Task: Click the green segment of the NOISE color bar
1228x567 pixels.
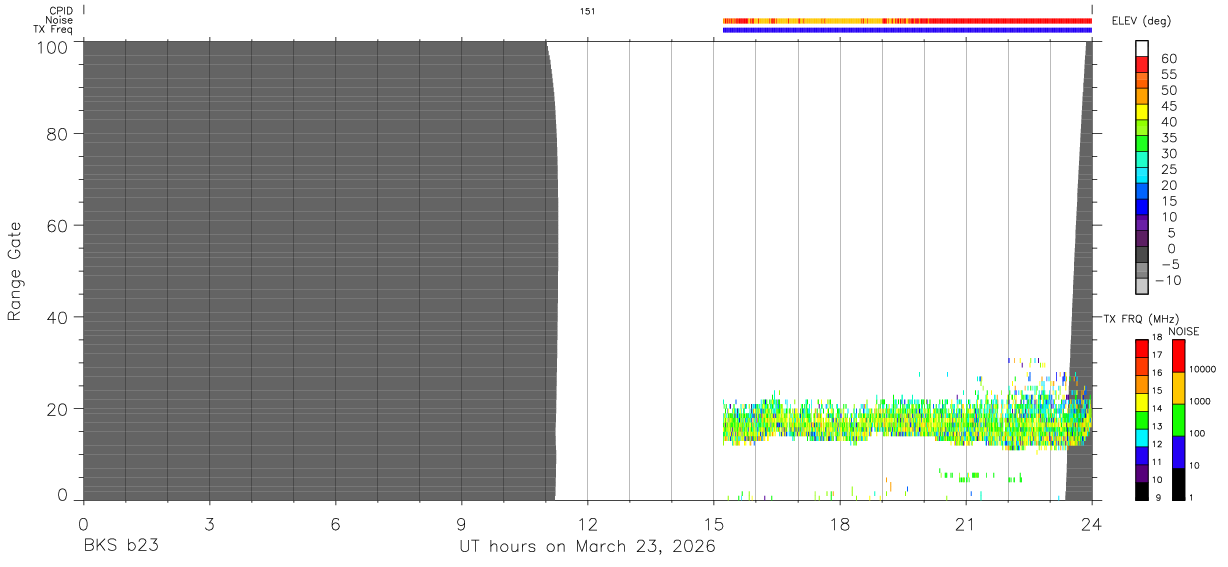Action: point(1178,420)
